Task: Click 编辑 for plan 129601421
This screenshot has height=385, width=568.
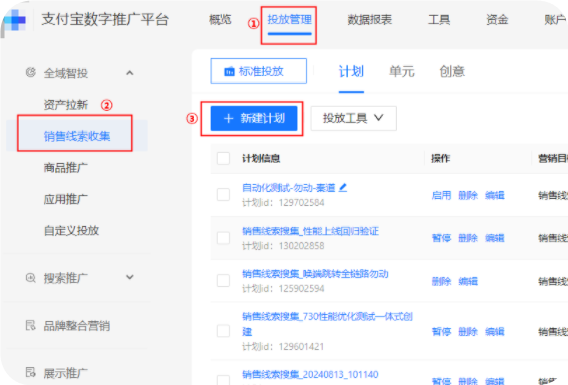Action: [x=495, y=331]
